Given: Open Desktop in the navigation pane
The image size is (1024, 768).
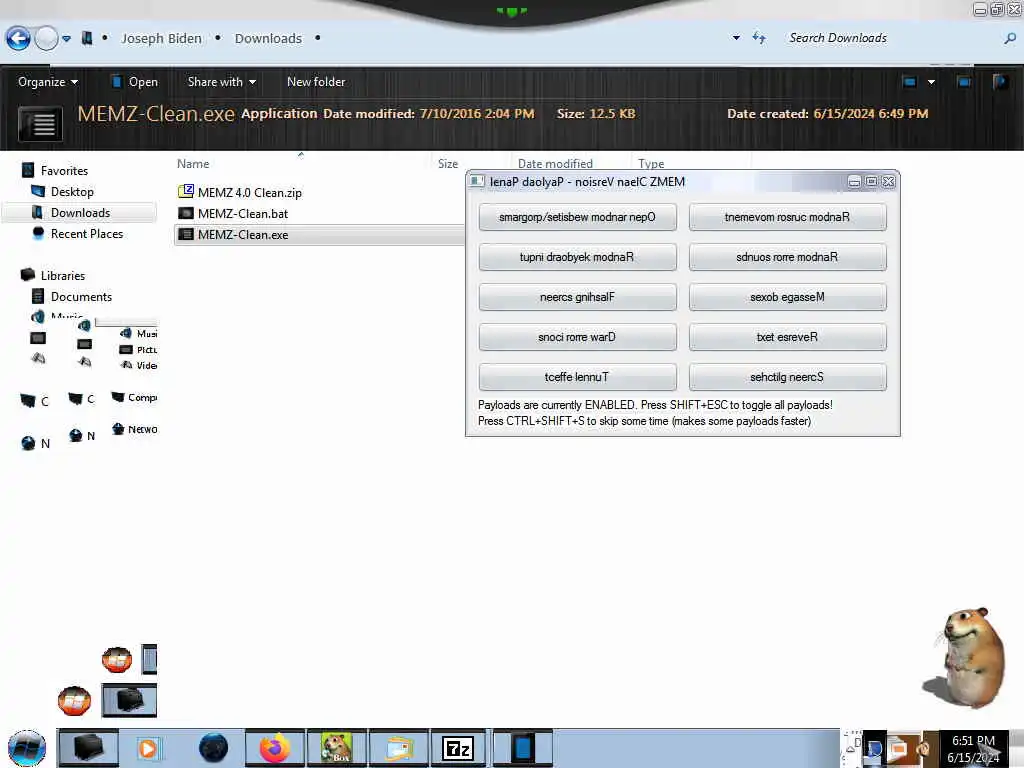Looking at the screenshot, I should tap(72, 191).
